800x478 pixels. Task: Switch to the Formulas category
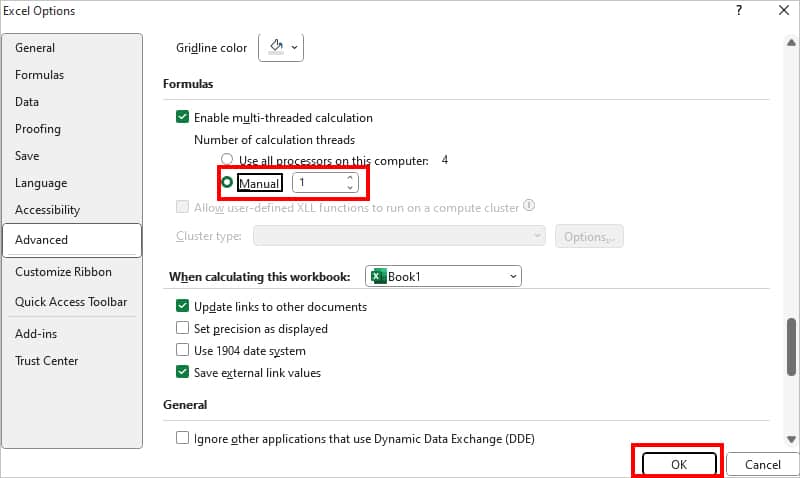(x=39, y=75)
